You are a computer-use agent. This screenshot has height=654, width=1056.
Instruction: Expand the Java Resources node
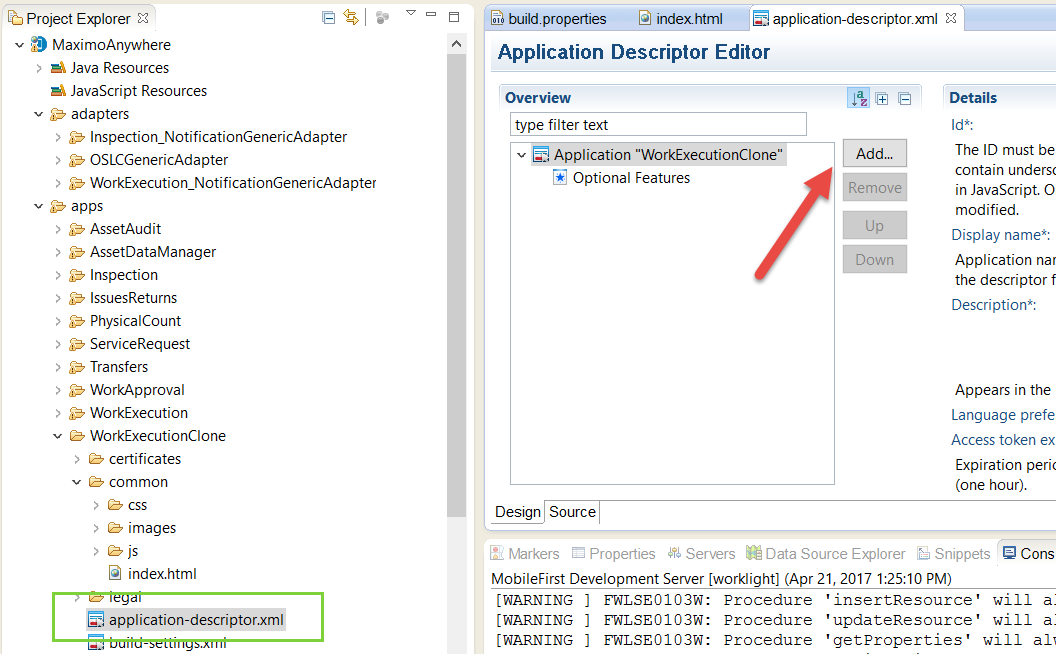(x=38, y=67)
